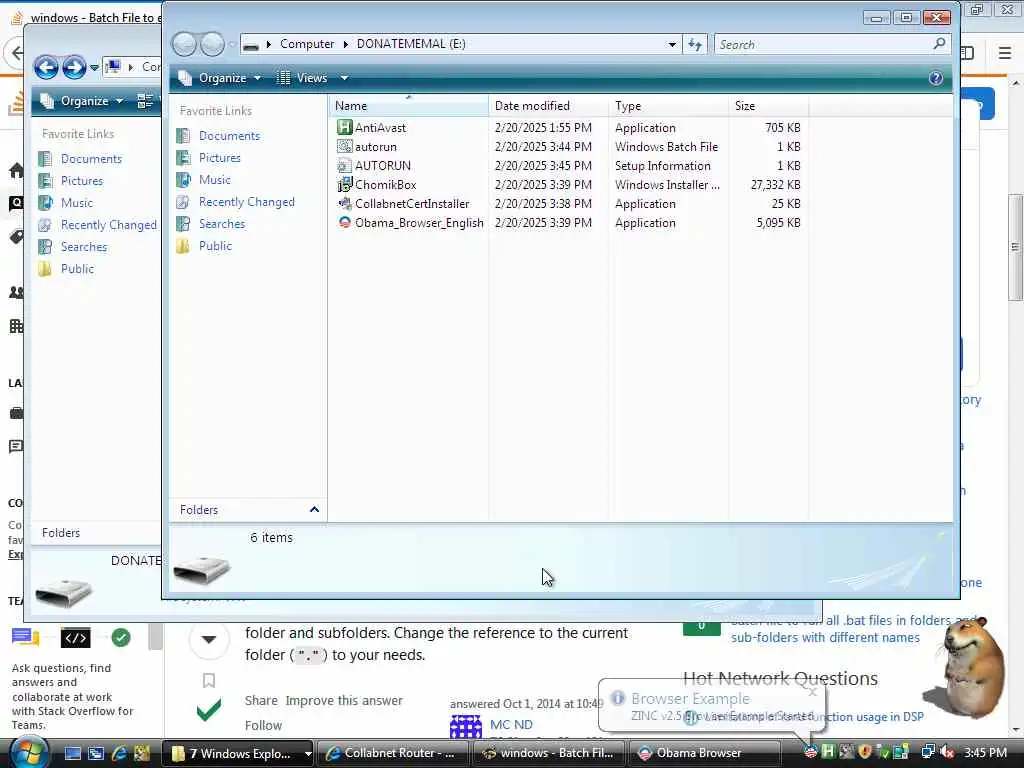Close the Browser Example notification balloon
Viewport: 1024px width, 768px height.
[812, 692]
